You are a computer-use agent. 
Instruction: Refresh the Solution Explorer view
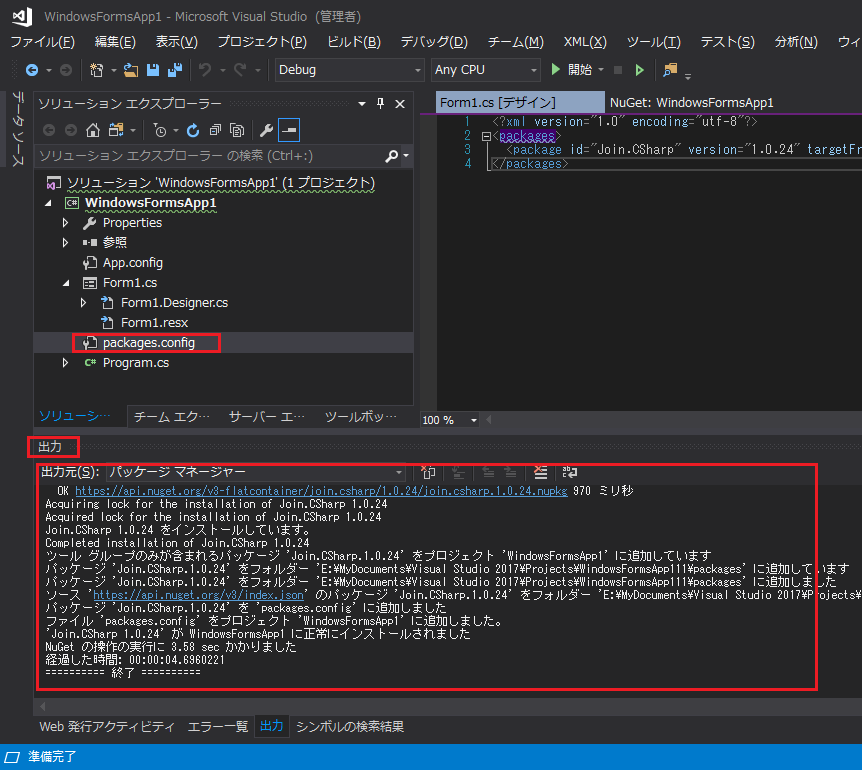tap(192, 130)
